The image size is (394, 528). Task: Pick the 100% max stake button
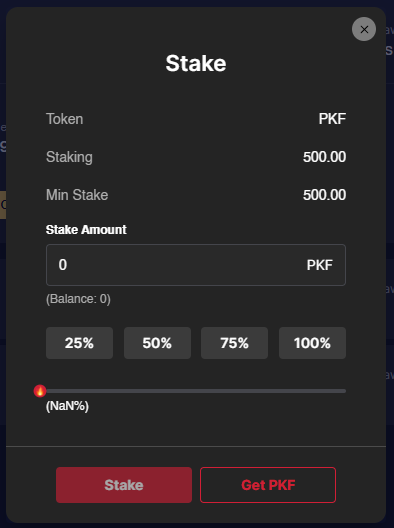click(312, 343)
